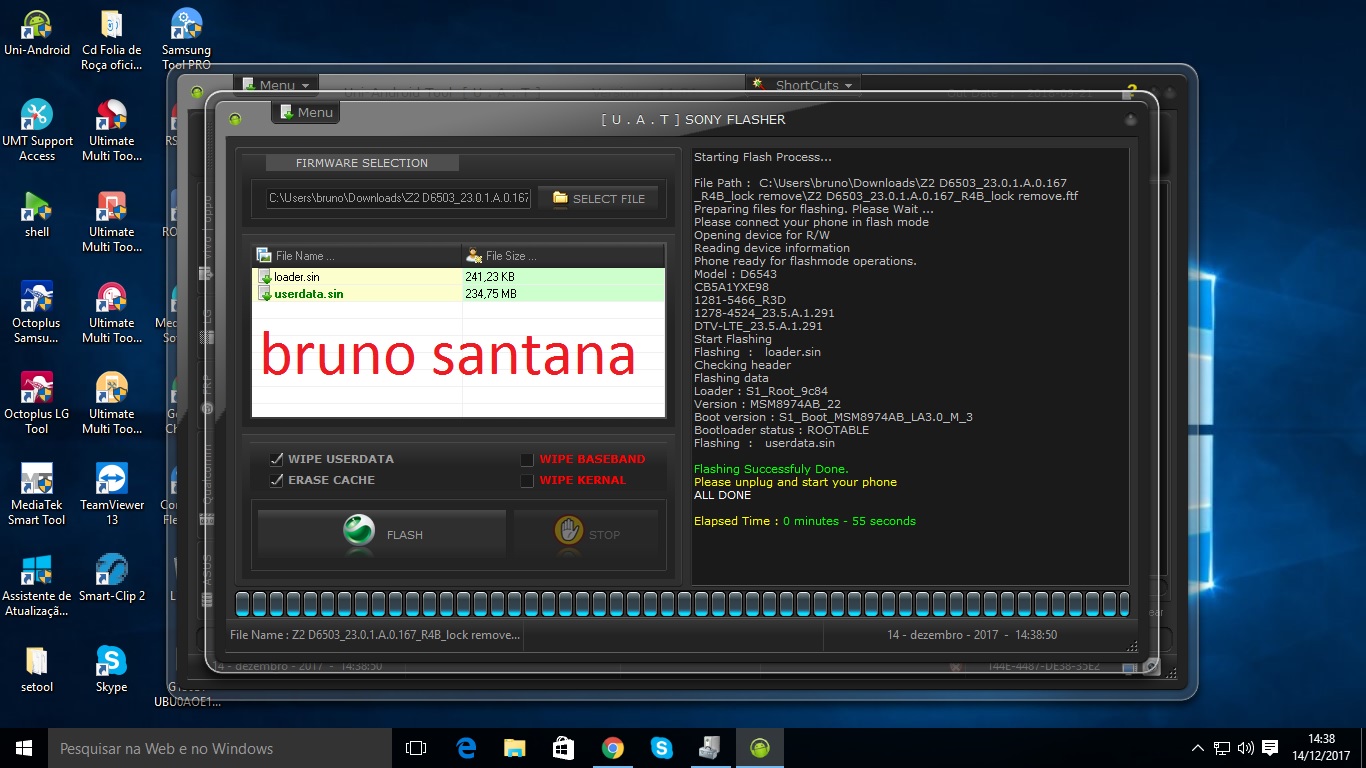The height and width of the screenshot is (768, 1366).
Task: Open Assistente de Atualização desktop icon
Action: tap(37, 585)
